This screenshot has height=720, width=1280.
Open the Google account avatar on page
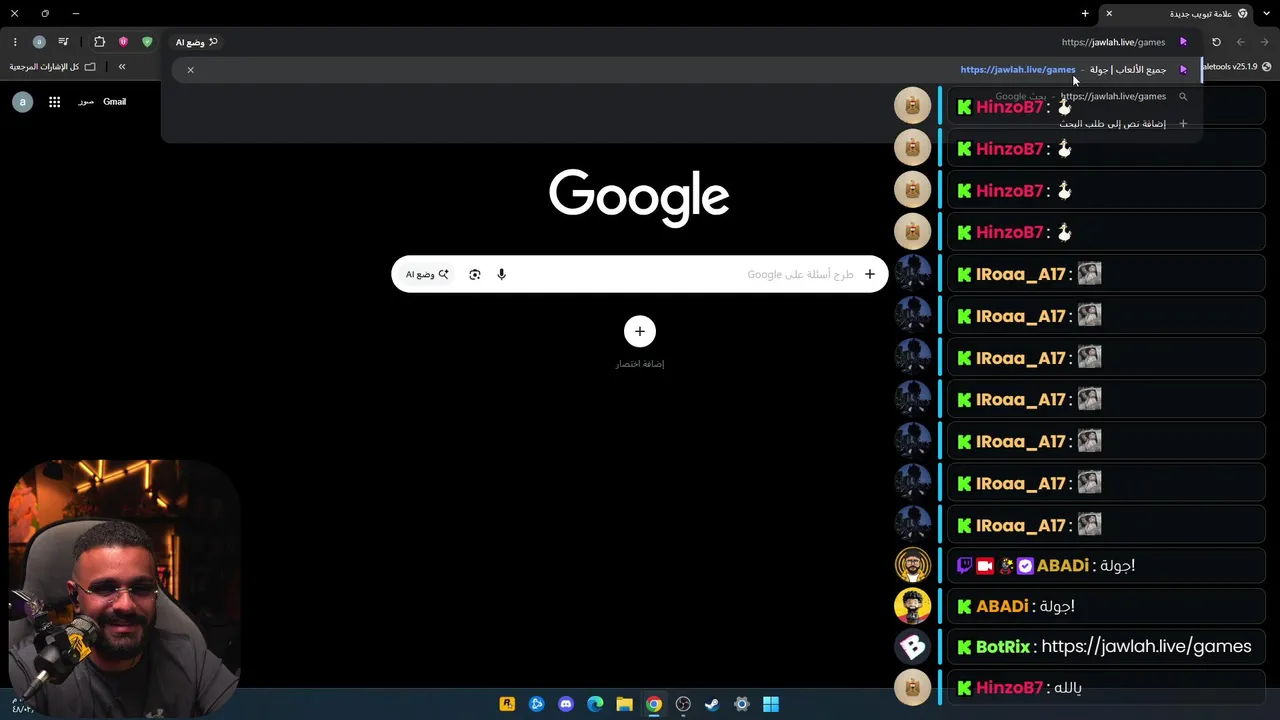pos(22,102)
